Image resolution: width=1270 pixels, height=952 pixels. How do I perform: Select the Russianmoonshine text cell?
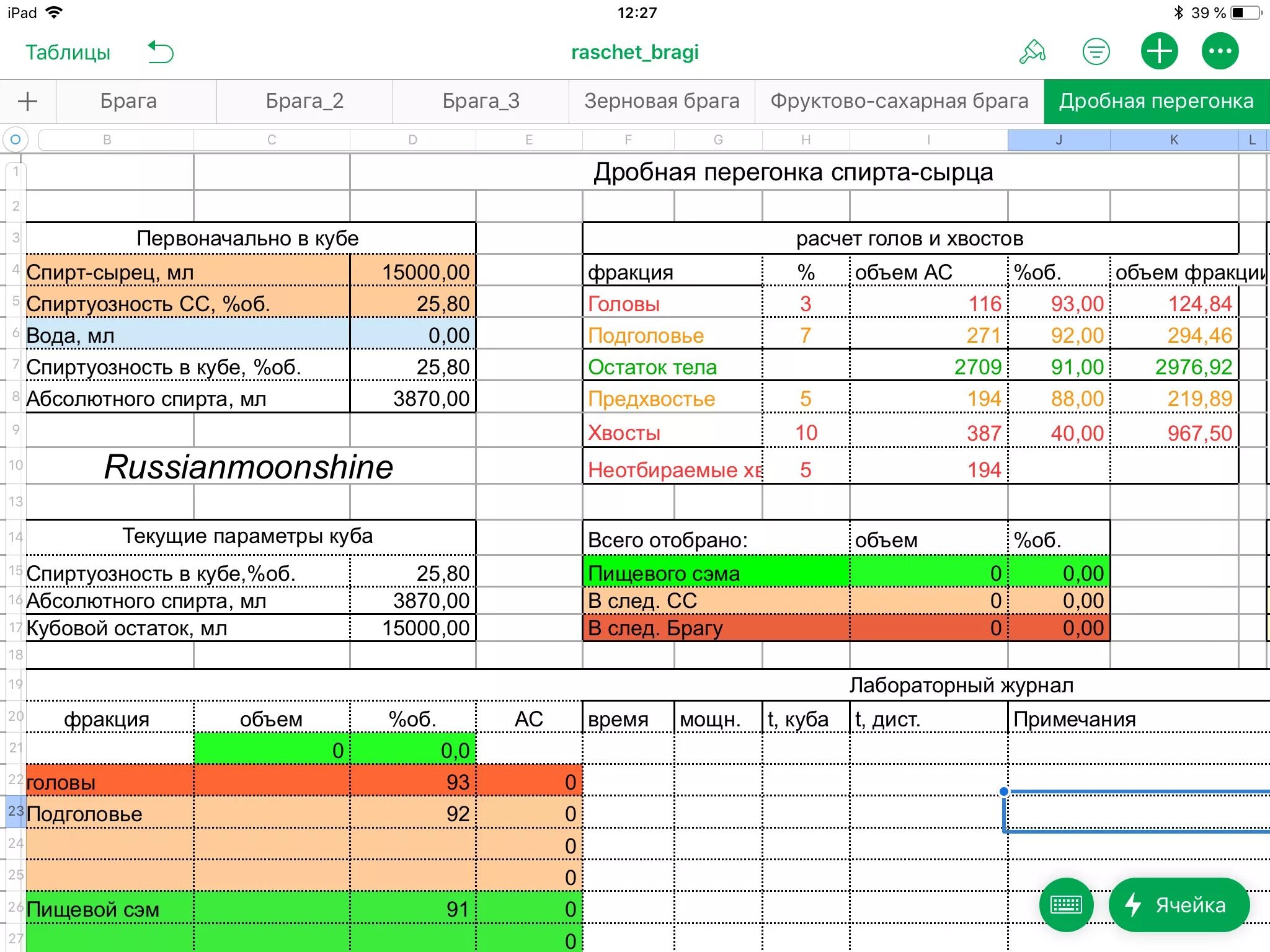coord(250,466)
